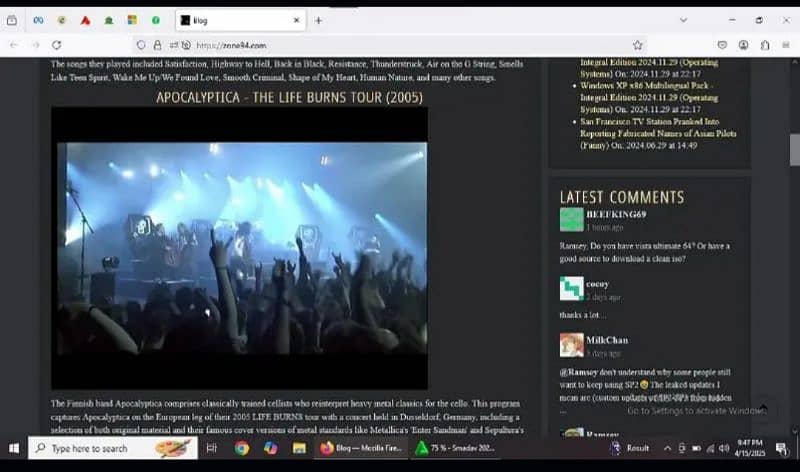The width and height of the screenshot is (800, 472).
Task: Open BEEFKING69 commenter profile
Action: tap(616, 214)
